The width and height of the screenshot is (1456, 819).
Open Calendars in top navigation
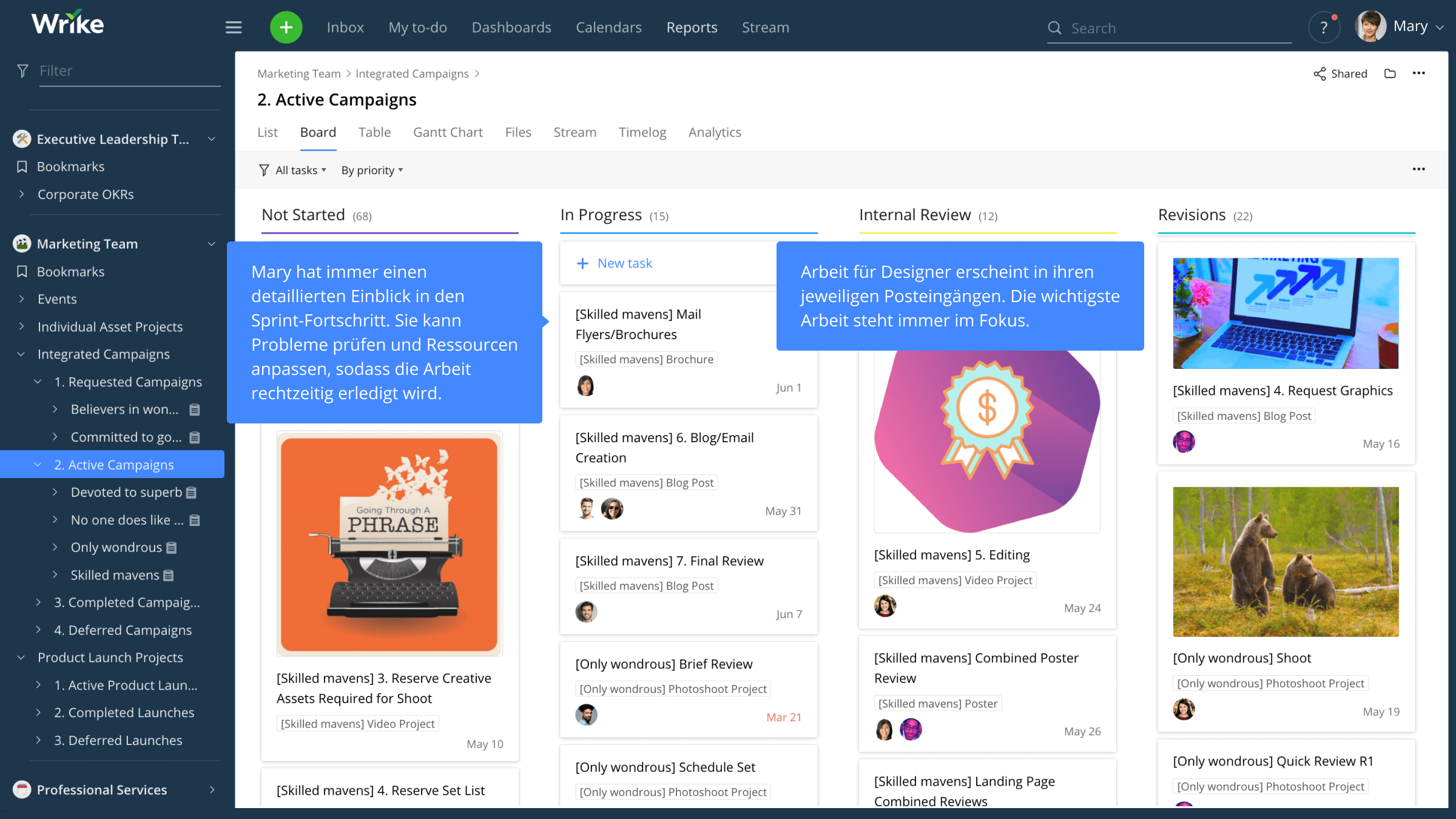click(x=608, y=27)
